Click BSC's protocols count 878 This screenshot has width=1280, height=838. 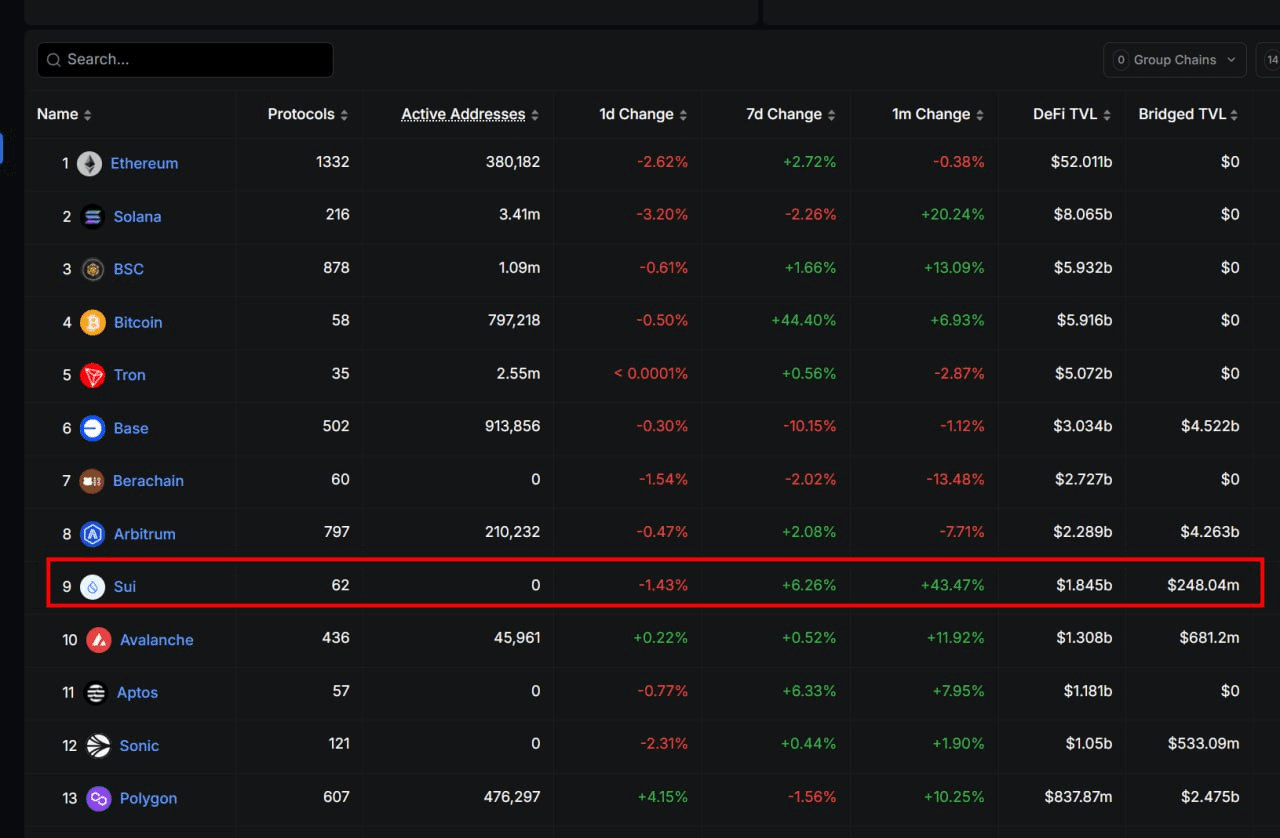[x=335, y=268]
